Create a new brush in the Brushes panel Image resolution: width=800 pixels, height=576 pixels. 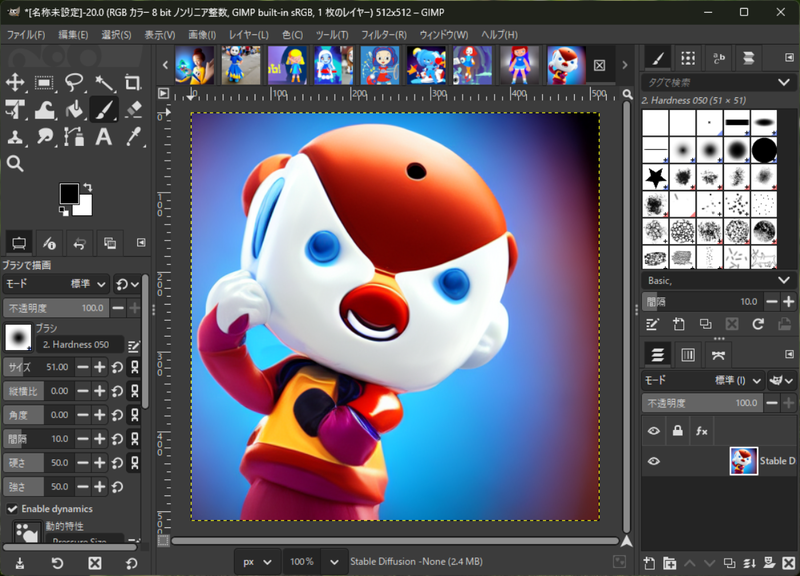(679, 325)
